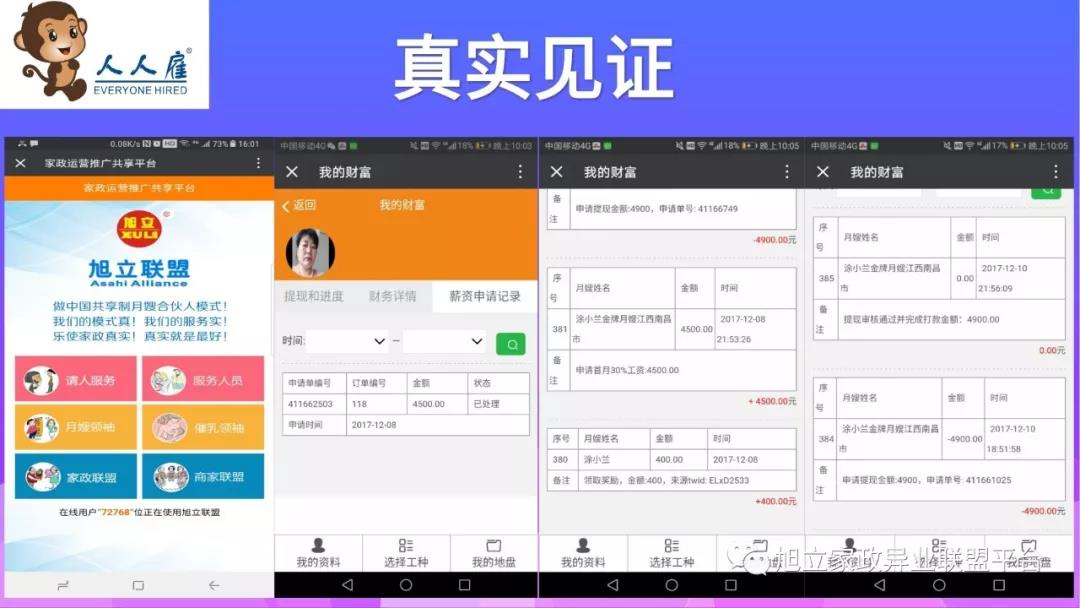
Task: Select the red 0.00元 total
Action: 1052,350
